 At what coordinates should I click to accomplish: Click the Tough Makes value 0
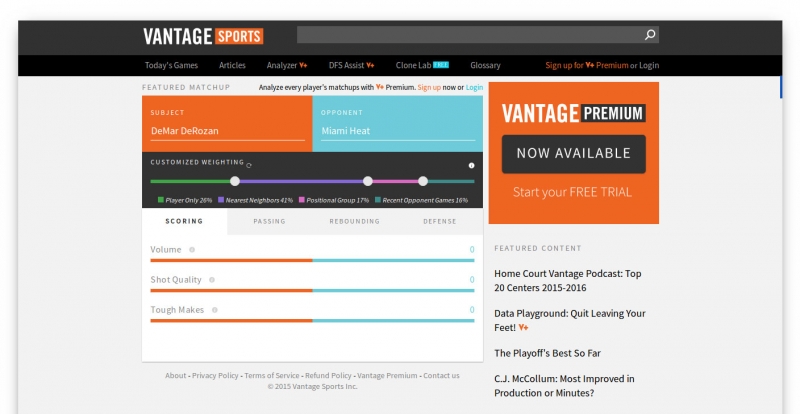(x=472, y=310)
